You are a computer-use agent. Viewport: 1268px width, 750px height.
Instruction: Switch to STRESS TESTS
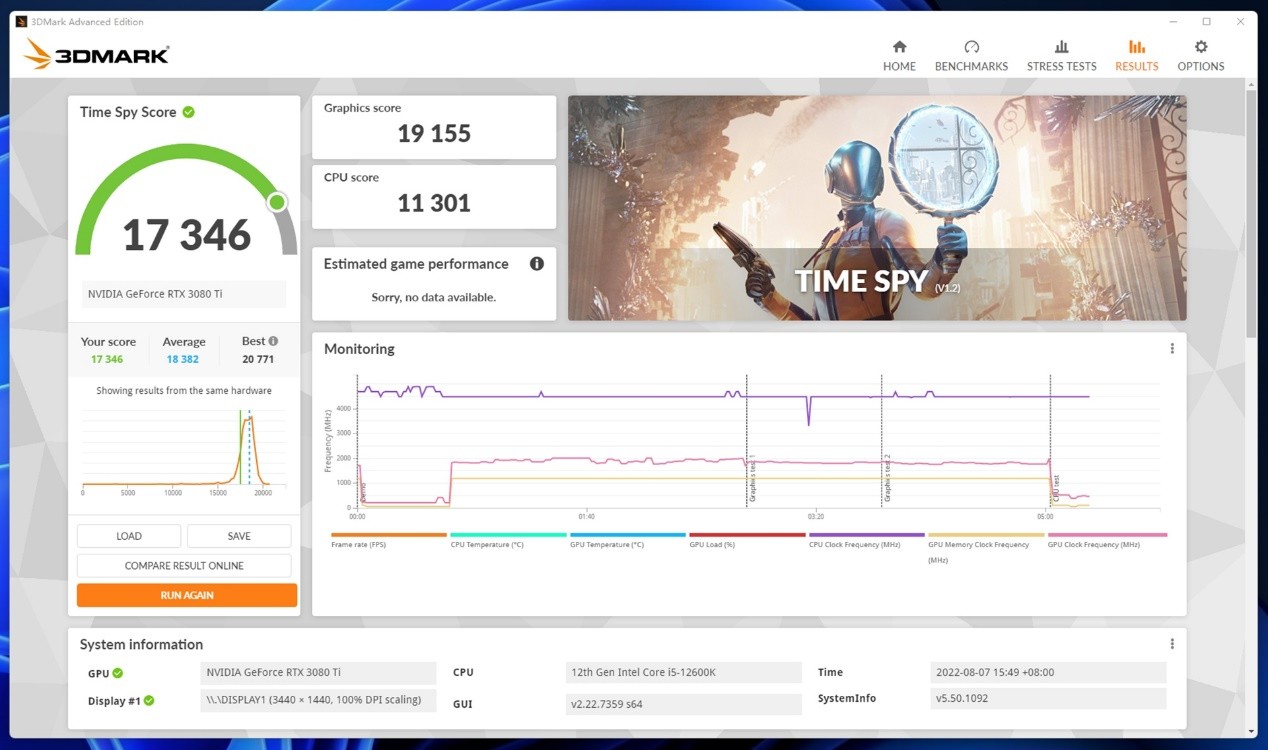1061,56
